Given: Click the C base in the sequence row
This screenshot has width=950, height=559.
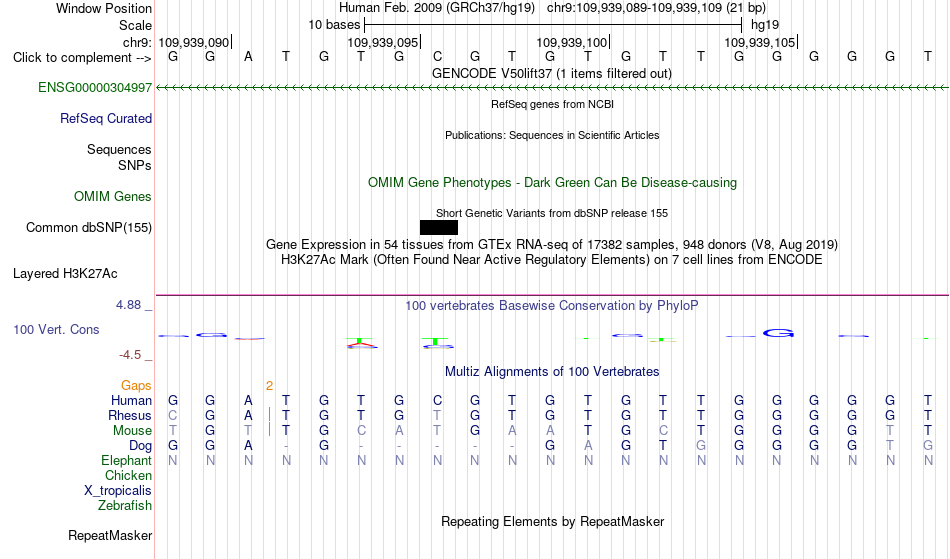Looking at the screenshot, I should (437, 56).
